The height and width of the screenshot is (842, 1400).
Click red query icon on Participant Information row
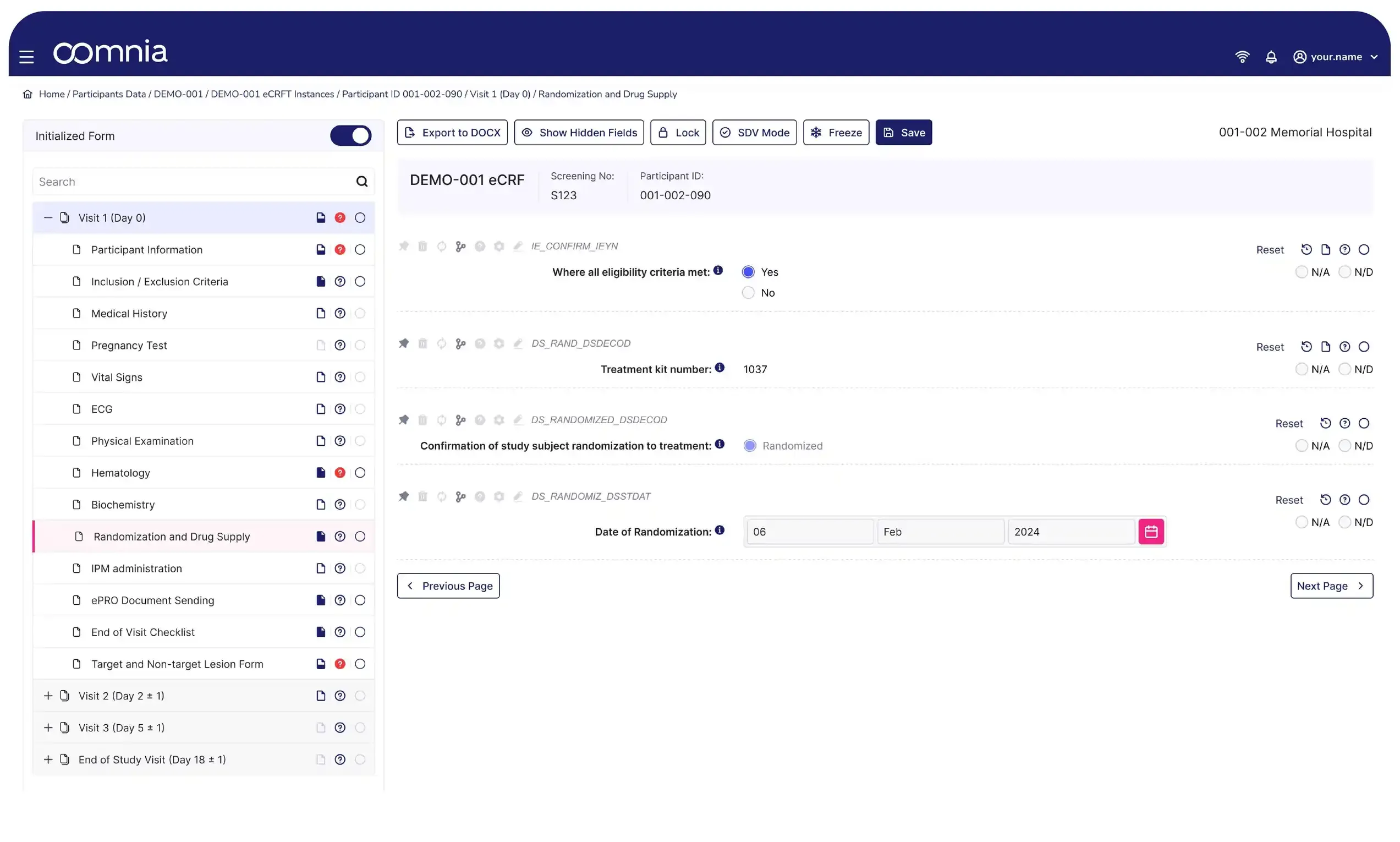(x=339, y=250)
